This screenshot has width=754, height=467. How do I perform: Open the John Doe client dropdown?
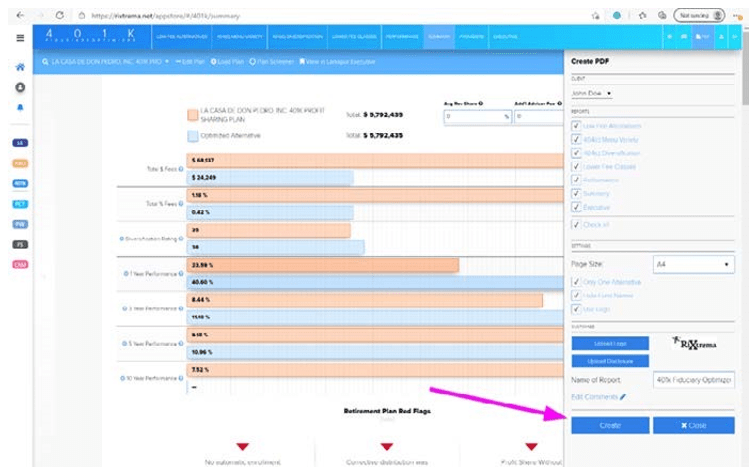[592, 93]
